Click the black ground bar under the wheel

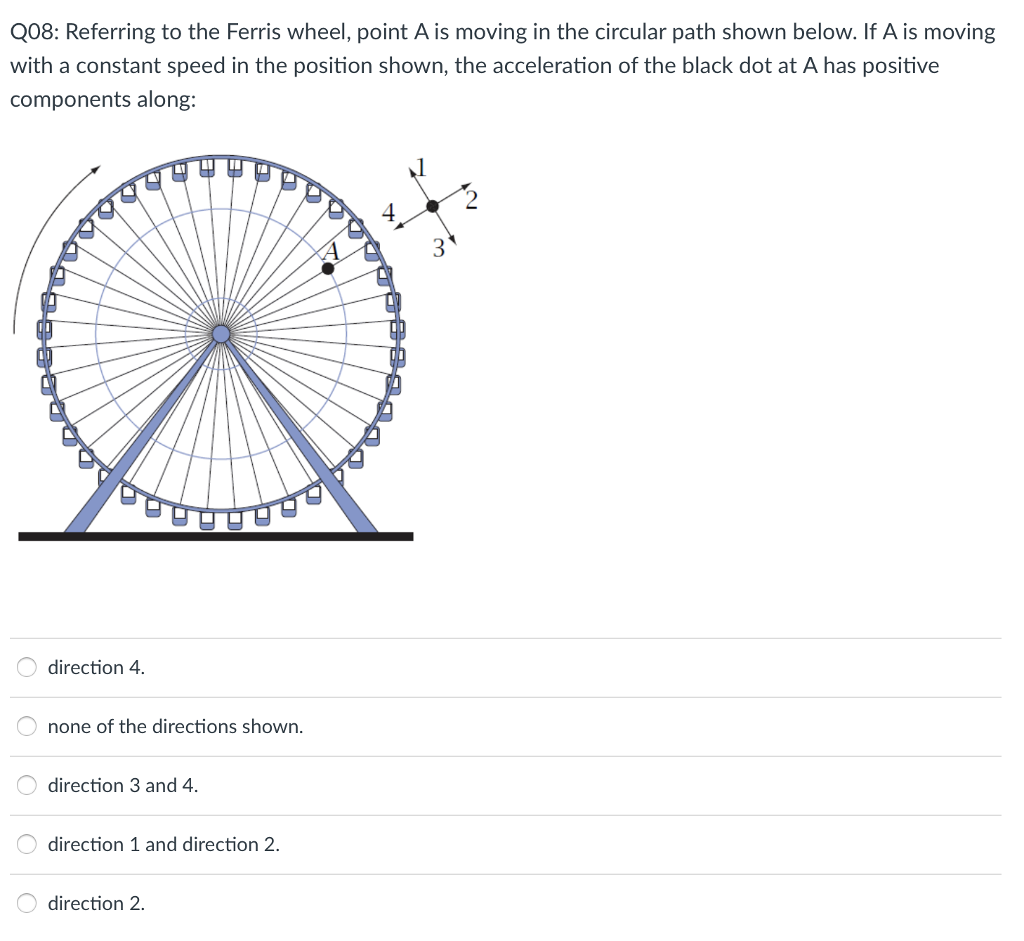tap(215, 536)
